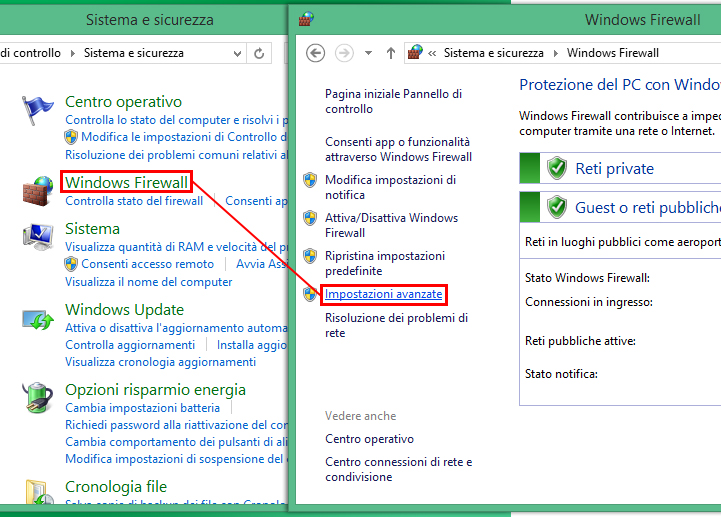Click Visualizza il nome del computer
Image resolution: width=721 pixels, height=517 pixels.
point(149,282)
